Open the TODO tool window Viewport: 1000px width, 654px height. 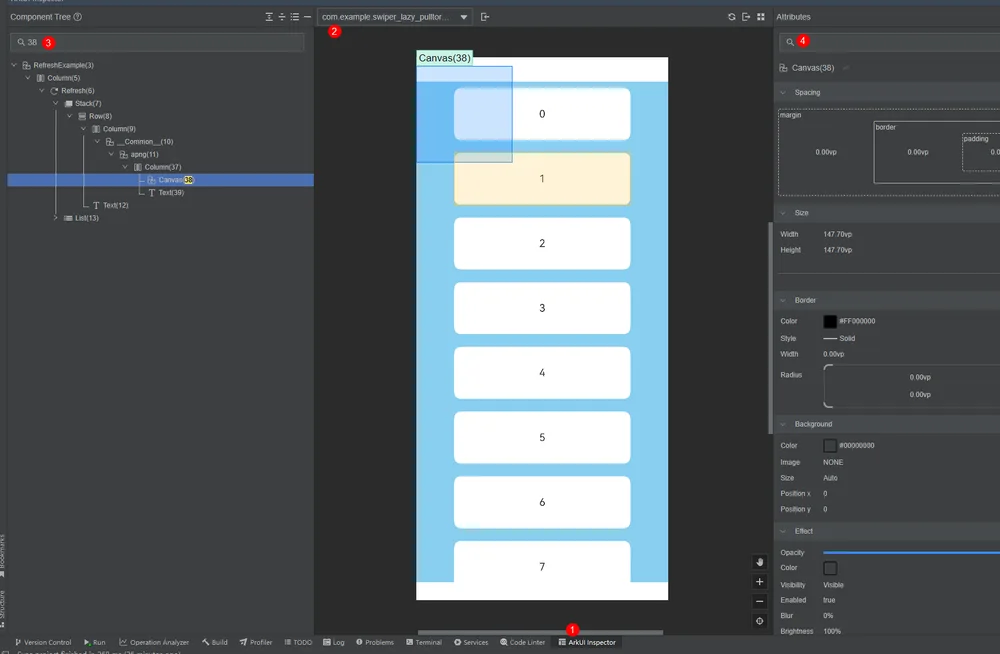click(x=298, y=643)
